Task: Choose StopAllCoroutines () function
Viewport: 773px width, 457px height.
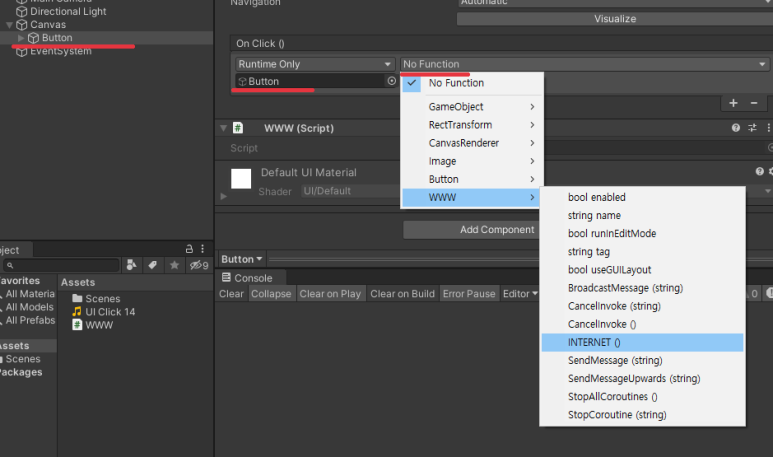Action: click(x=642, y=397)
